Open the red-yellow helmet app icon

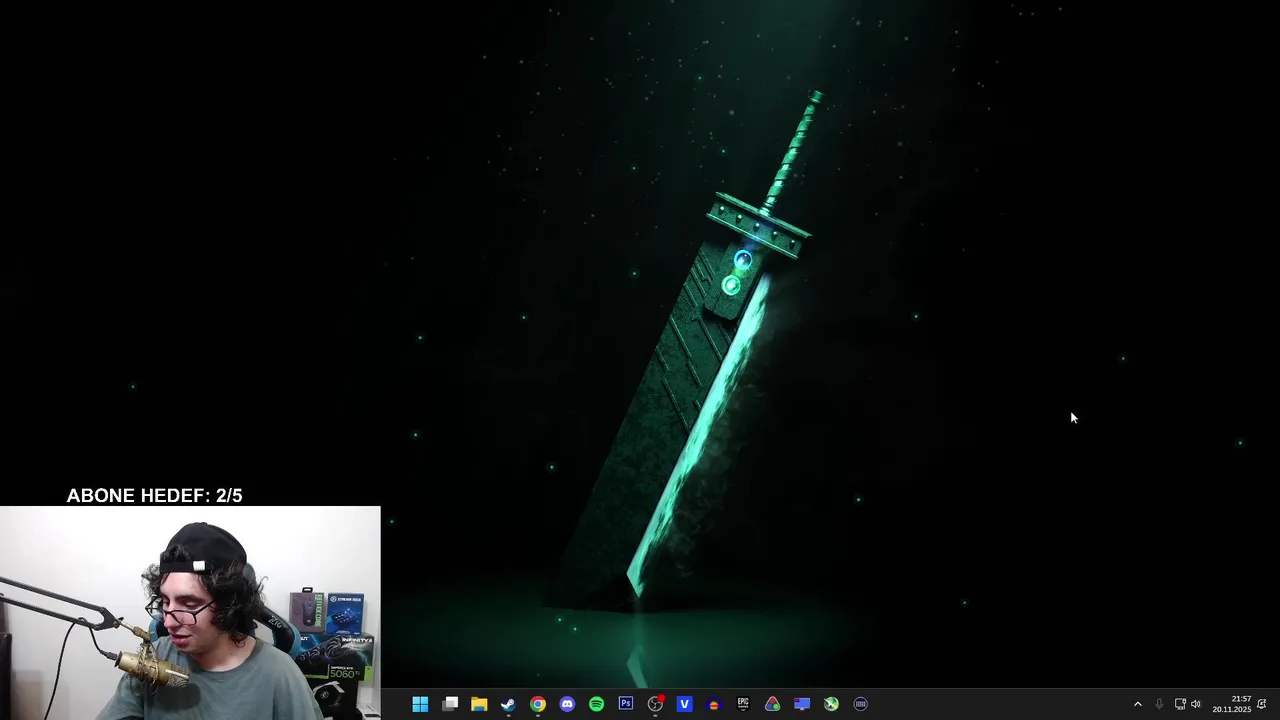[713, 704]
